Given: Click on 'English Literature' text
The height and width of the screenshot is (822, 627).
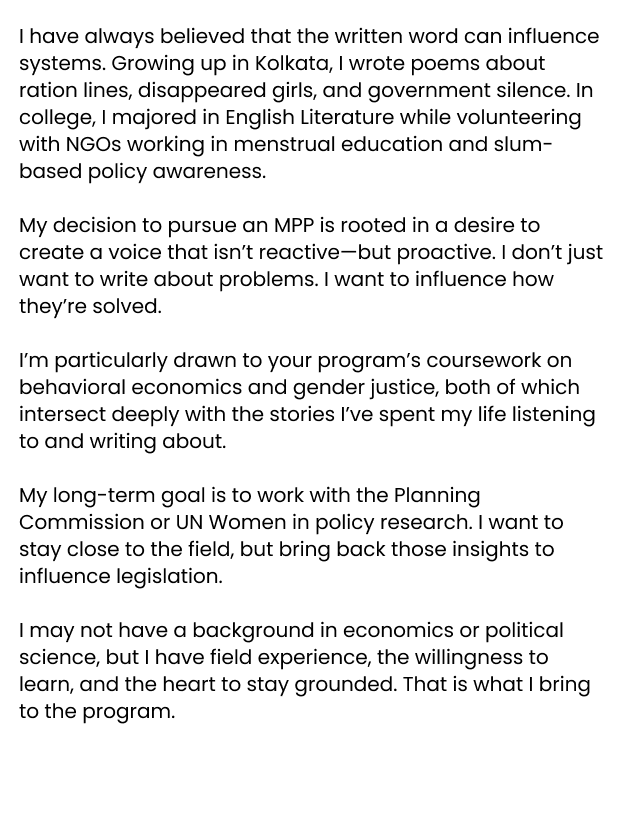Looking at the screenshot, I should click(309, 118).
